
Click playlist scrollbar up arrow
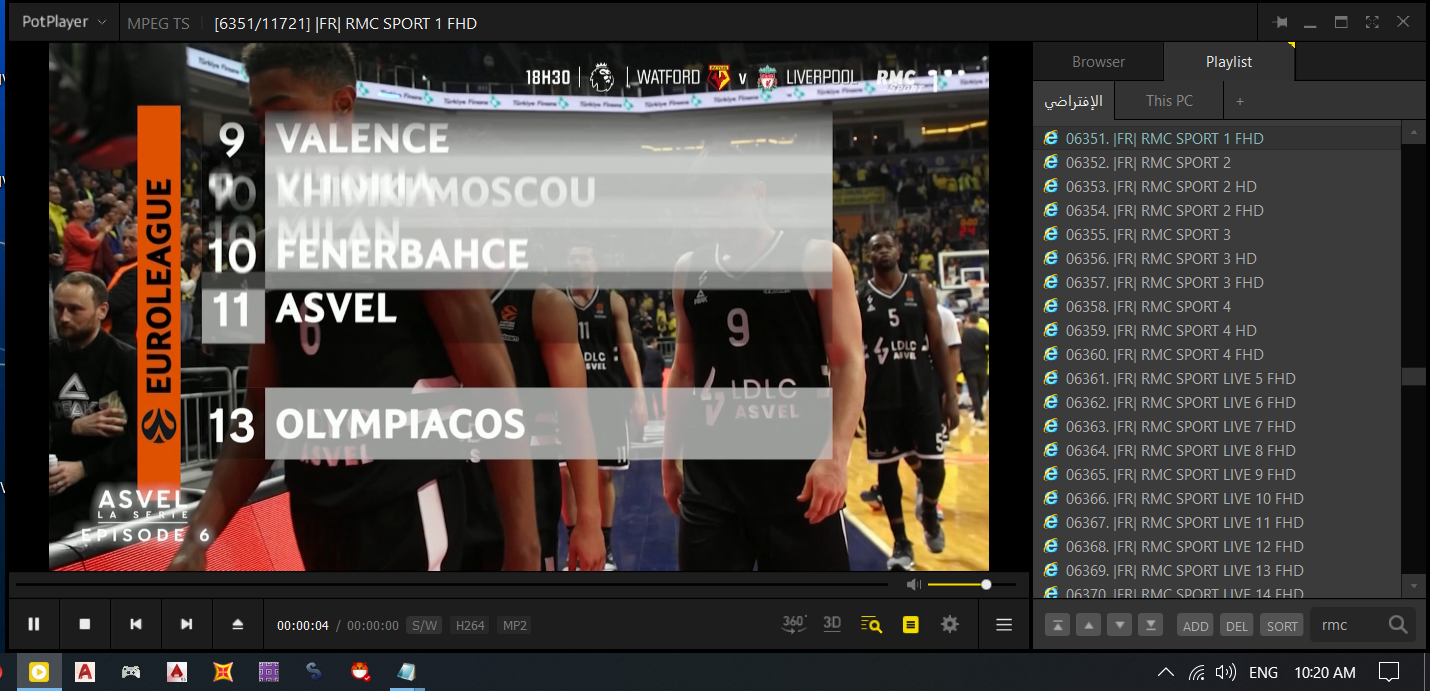coord(1413,132)
